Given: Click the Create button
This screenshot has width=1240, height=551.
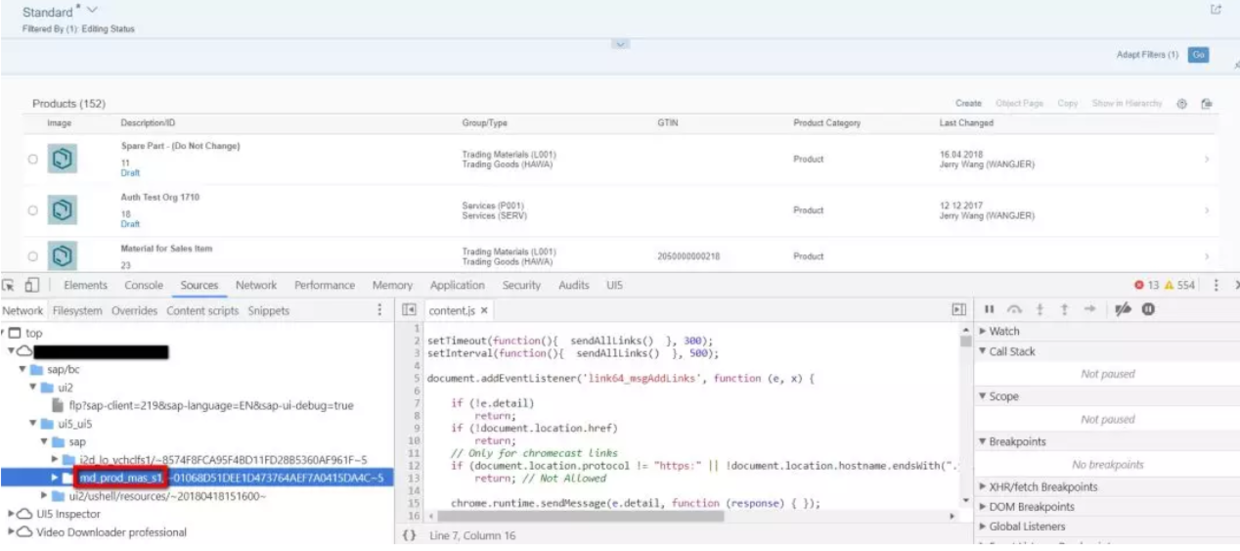Looking at the screenshot, I should click(968, 103).
